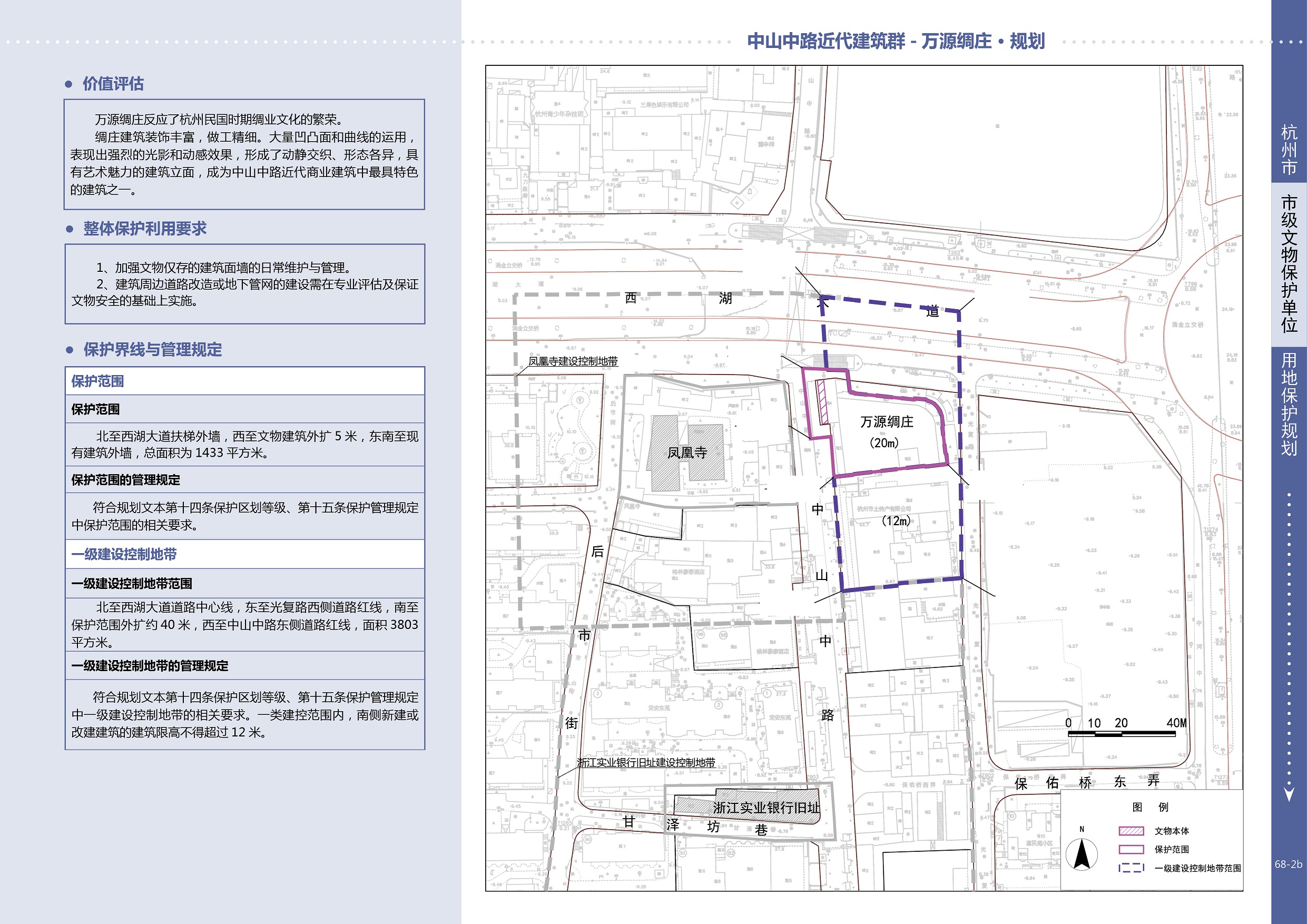Click the north arrow compass icon

1082,855
